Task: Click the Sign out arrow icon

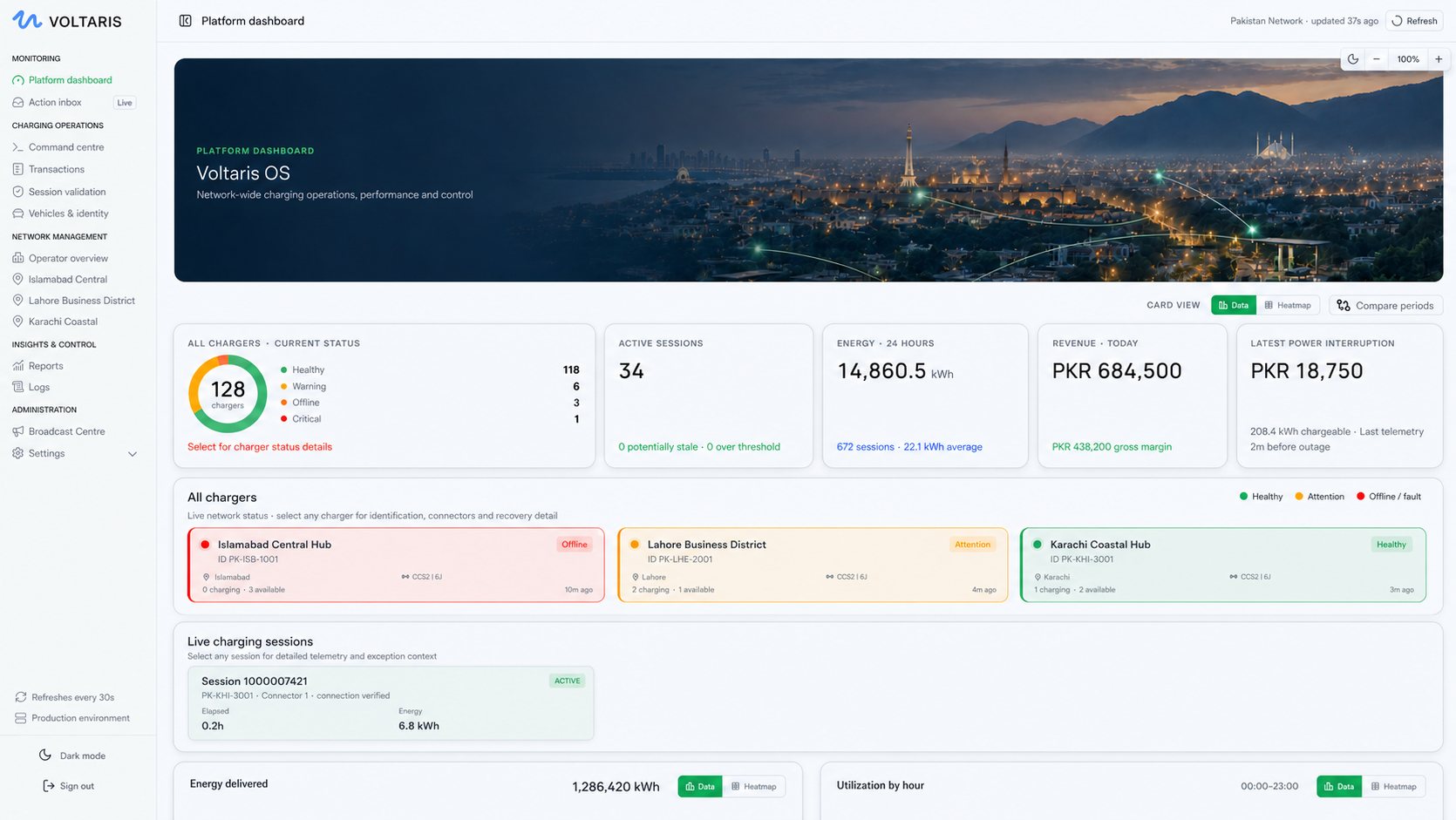Action: pos(49,786)
